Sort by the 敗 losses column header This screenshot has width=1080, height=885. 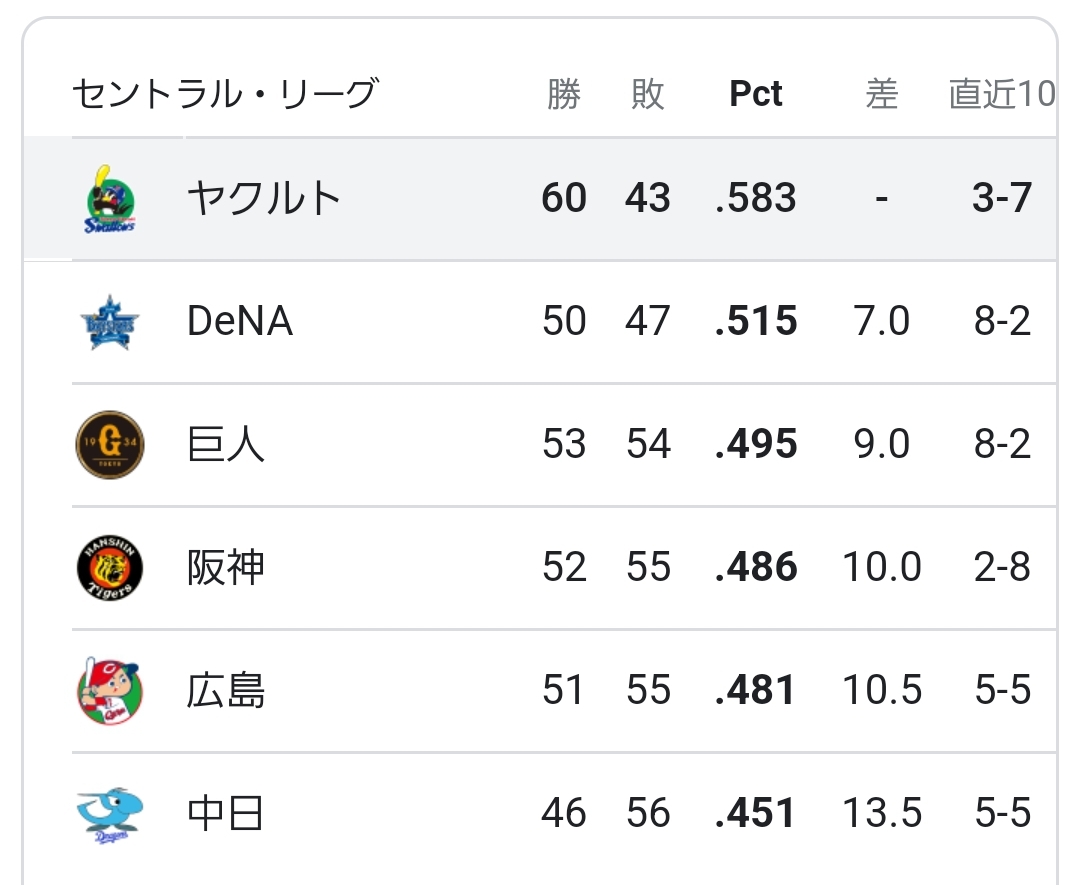648,94
